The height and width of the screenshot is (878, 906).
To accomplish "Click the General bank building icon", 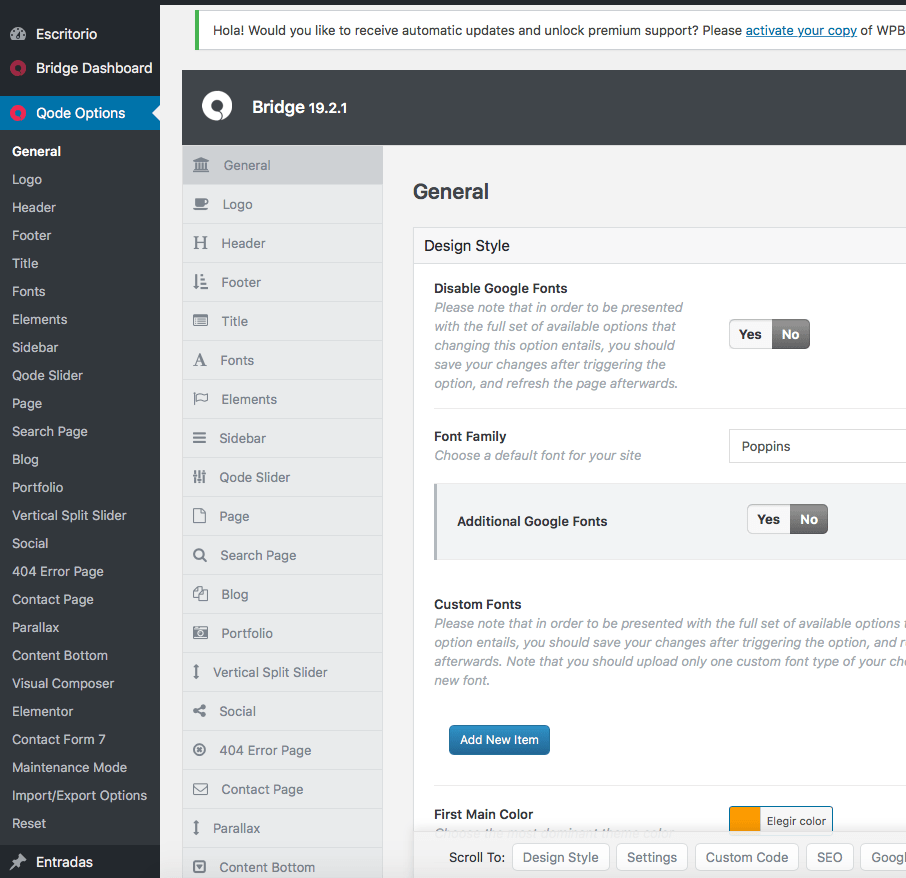I will tap(200, 165).
